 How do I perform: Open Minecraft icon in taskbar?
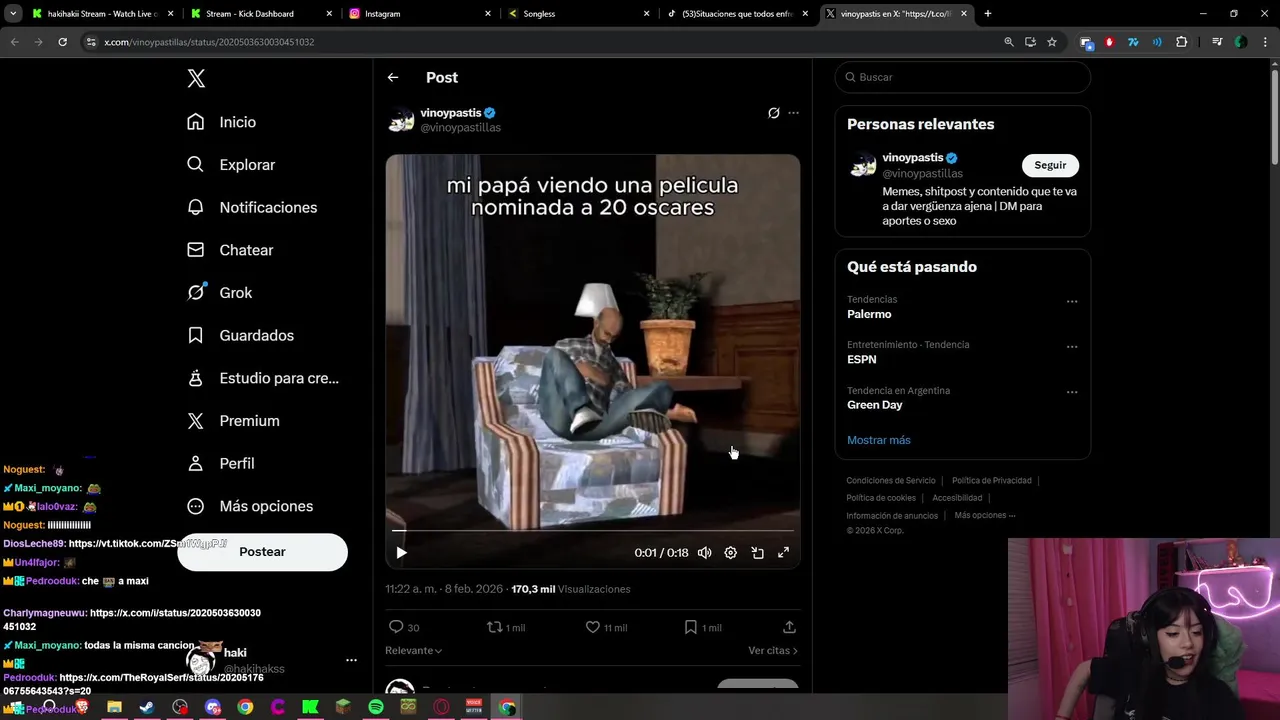343,708
